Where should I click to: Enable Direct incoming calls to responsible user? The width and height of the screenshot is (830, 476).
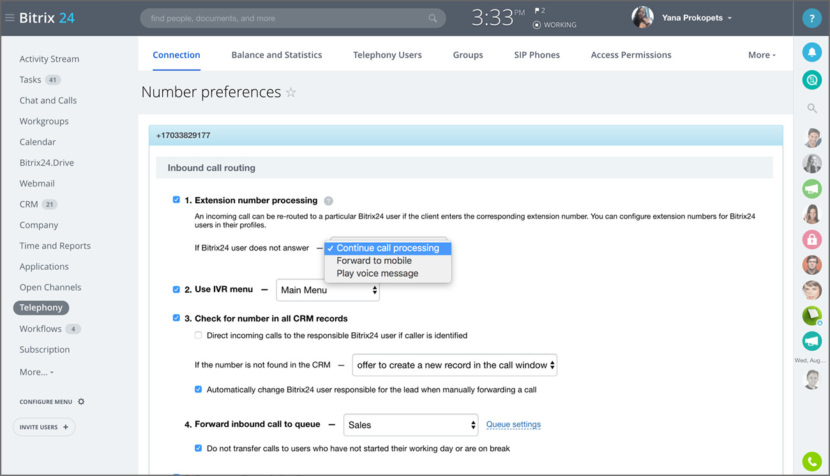[x=198, y=335]
